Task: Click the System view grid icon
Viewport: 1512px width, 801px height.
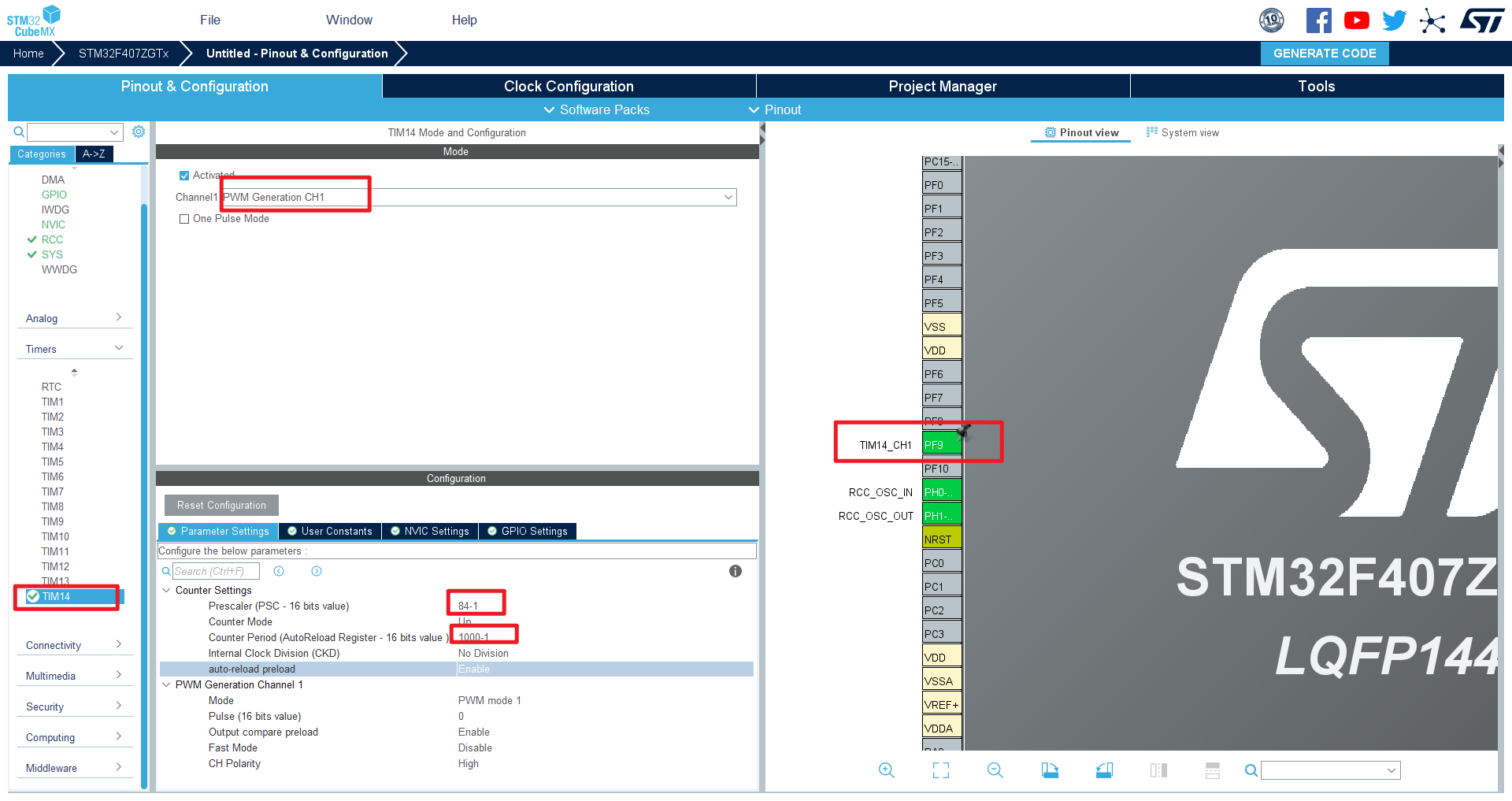Action: tap(1152, 132)
